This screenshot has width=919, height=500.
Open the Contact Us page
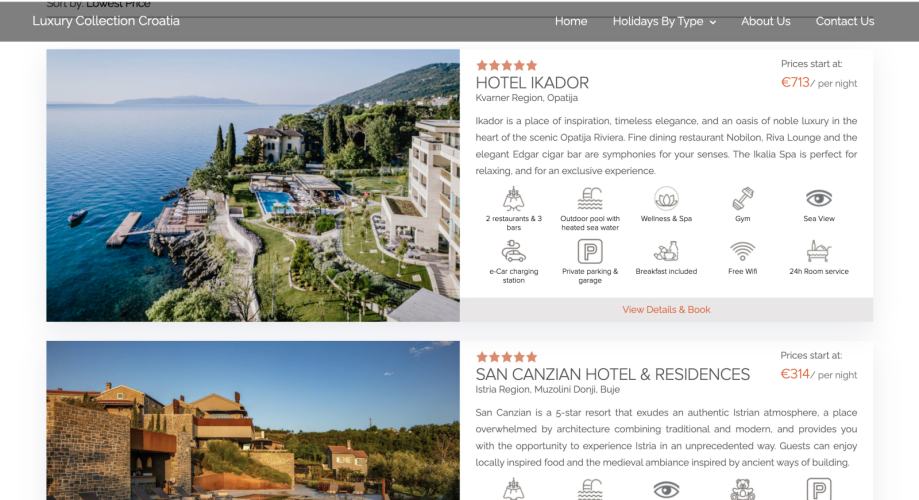(845, 21)
